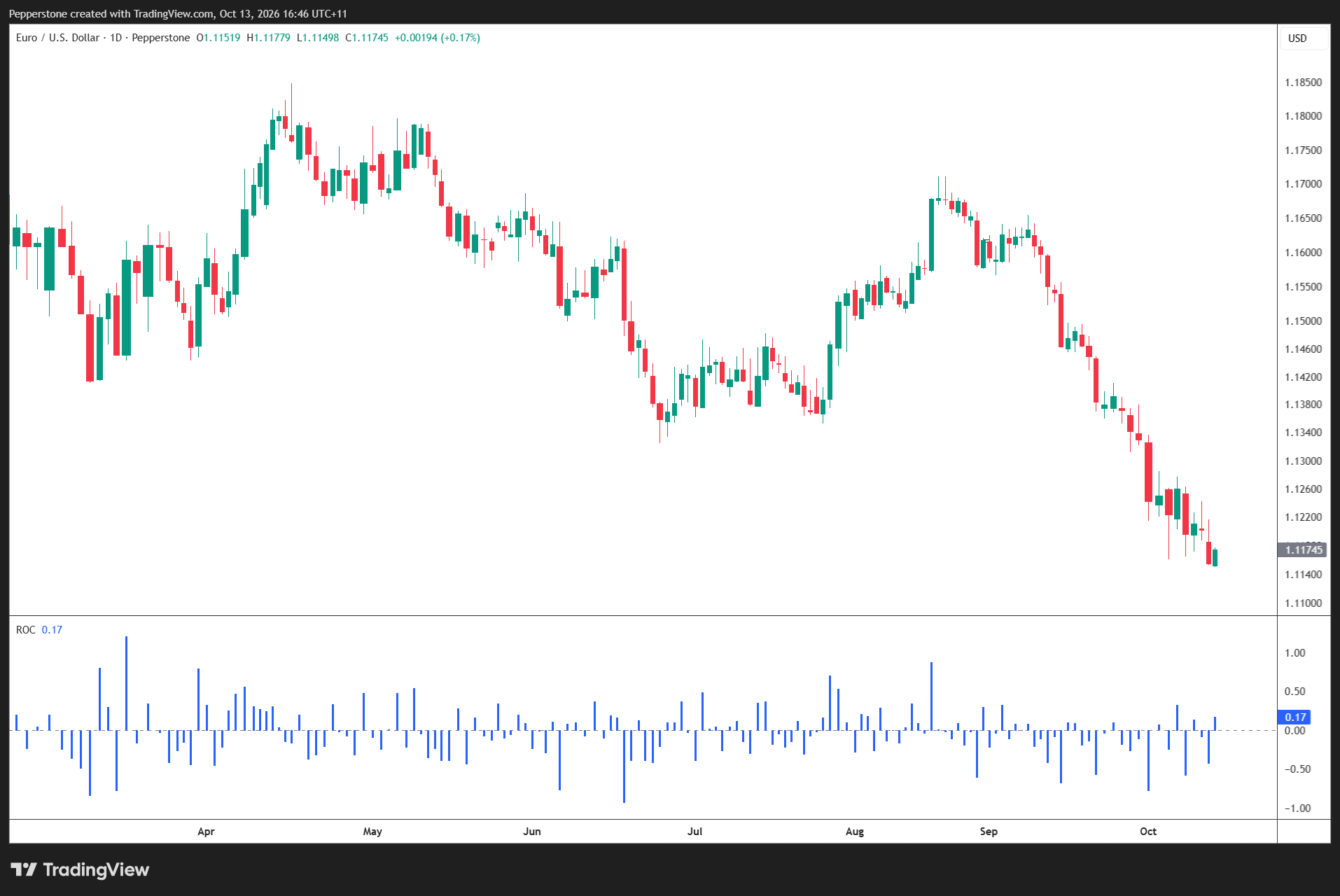Click the Jul label on time axis
This screenshot has width=1340, height=896.
695,832
